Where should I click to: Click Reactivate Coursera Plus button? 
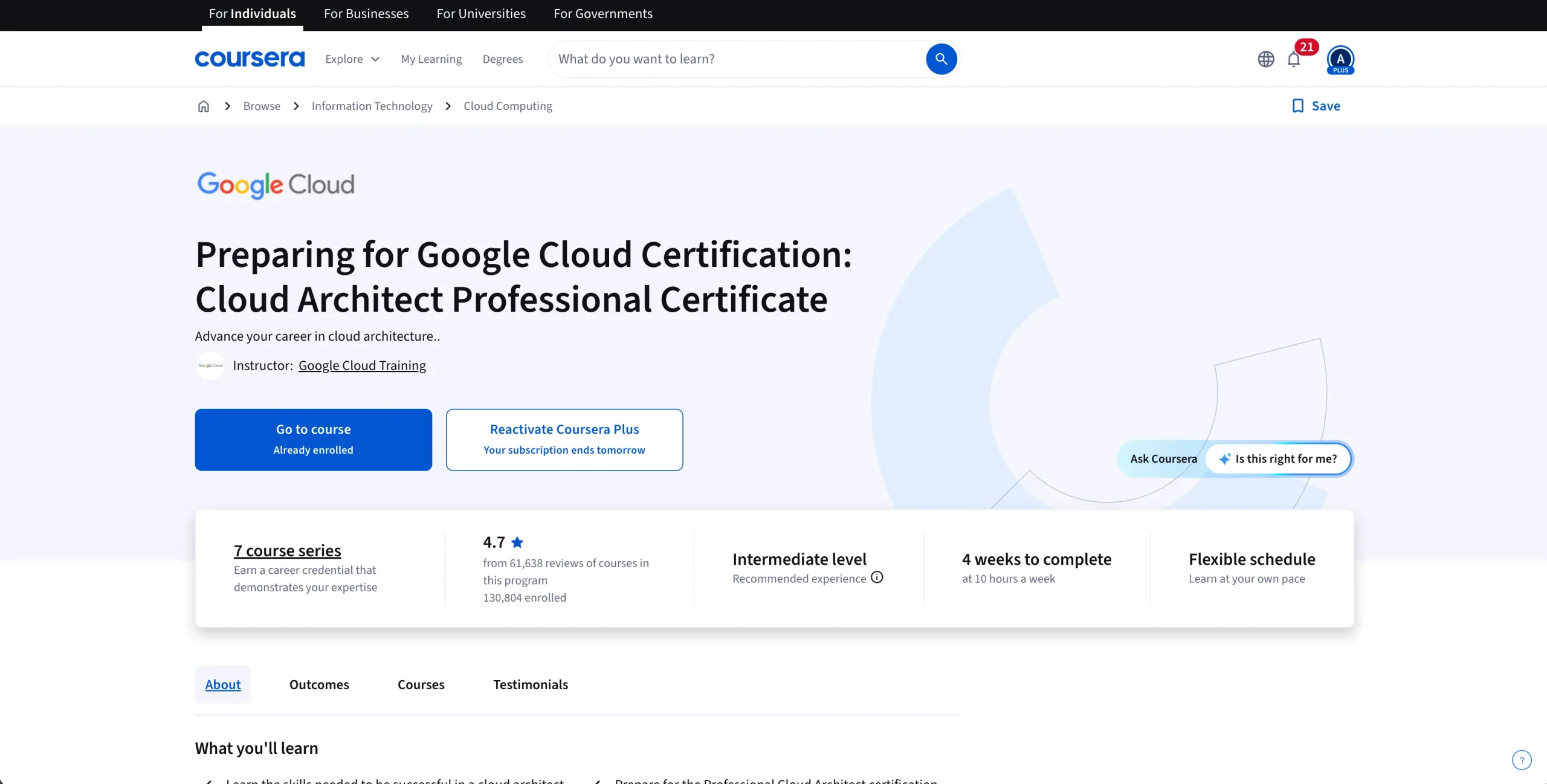(564, 440)
